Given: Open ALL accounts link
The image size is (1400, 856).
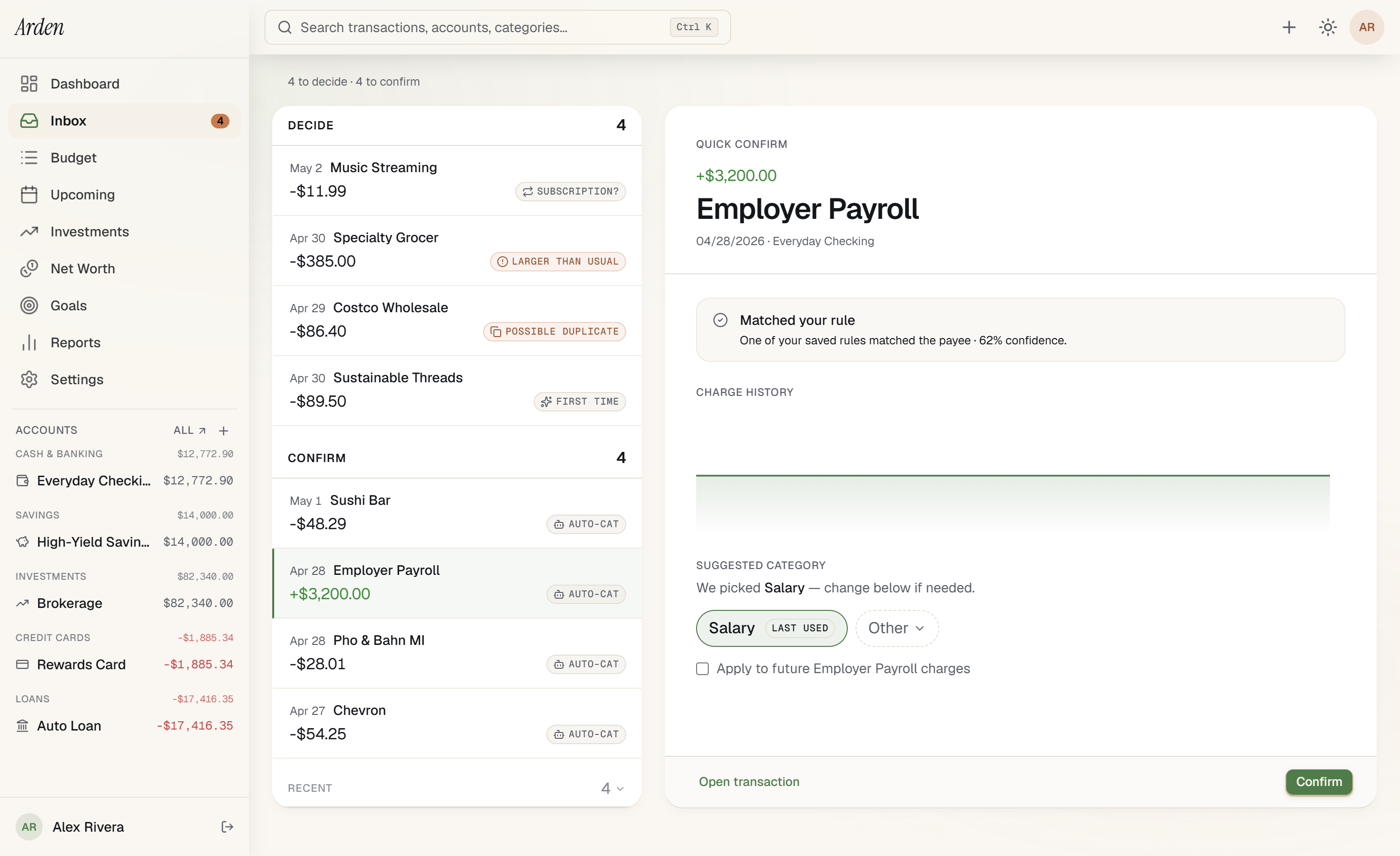Looking at the screenshot, I should pyautogui.click(x=190, y=430).
